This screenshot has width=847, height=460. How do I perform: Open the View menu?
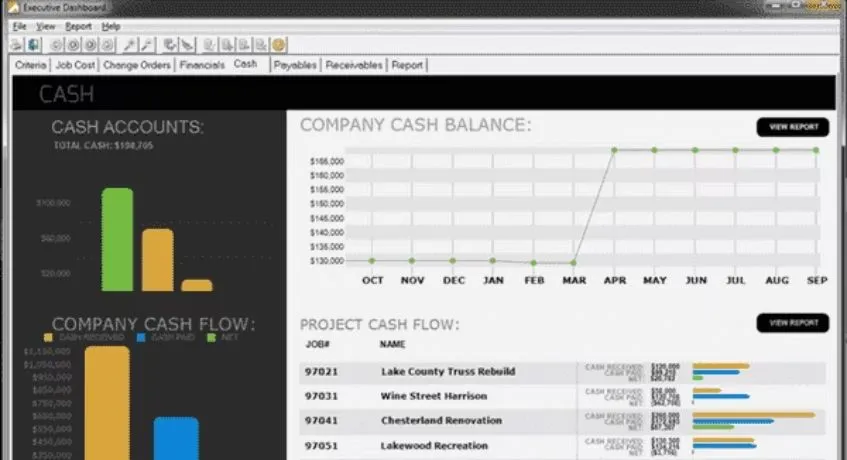pyautogui.click(x=45, y=26)
